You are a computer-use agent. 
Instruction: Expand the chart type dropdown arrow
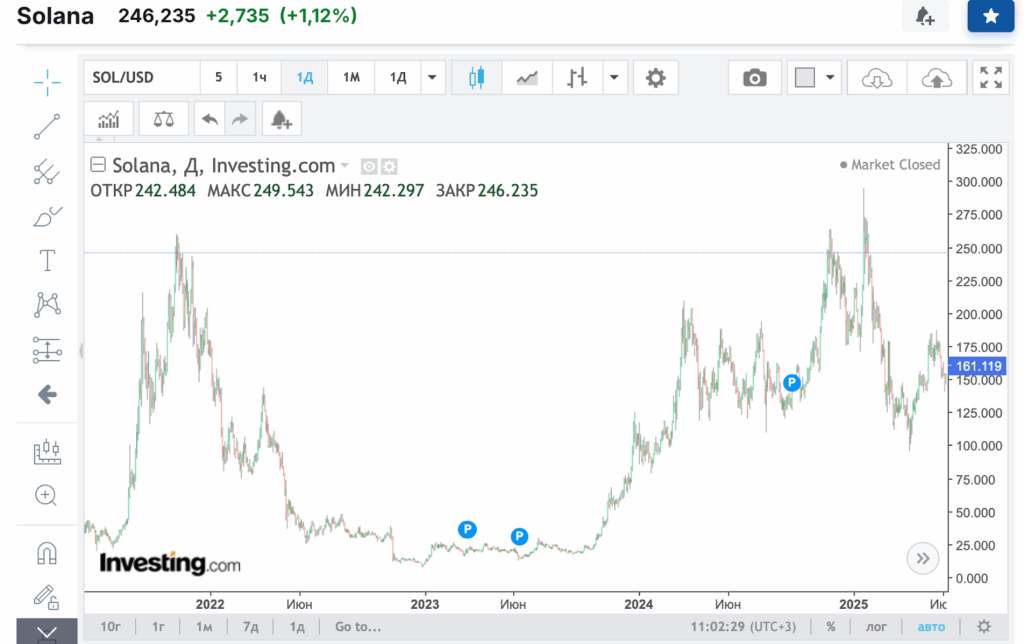click(x=613, y=78)
